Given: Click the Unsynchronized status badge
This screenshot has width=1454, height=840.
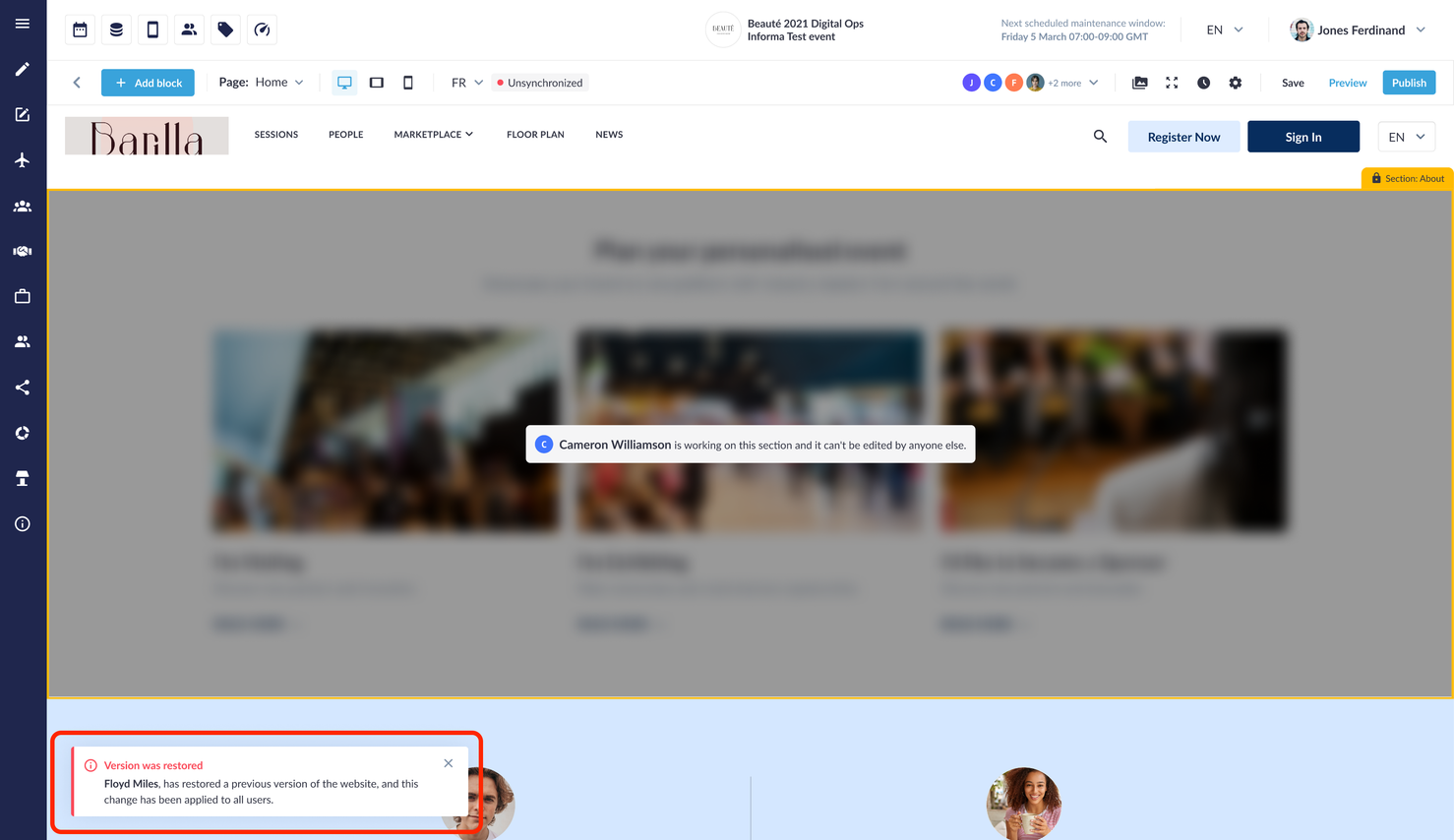Looking at the screenshot, I should (x=540, y=83).
